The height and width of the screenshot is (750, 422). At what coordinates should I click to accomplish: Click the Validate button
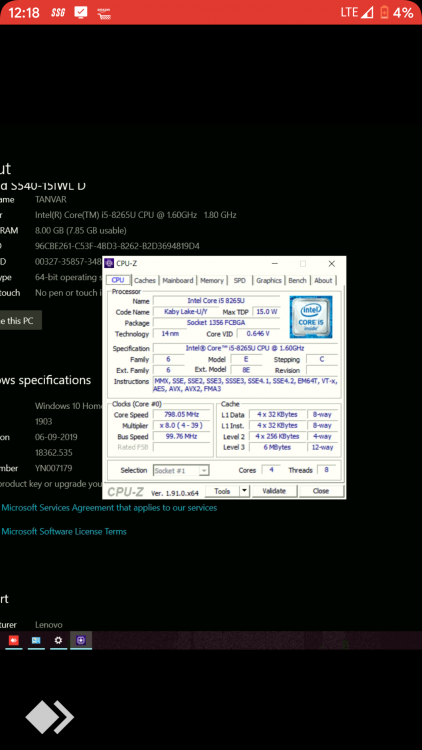coord(274,491)
